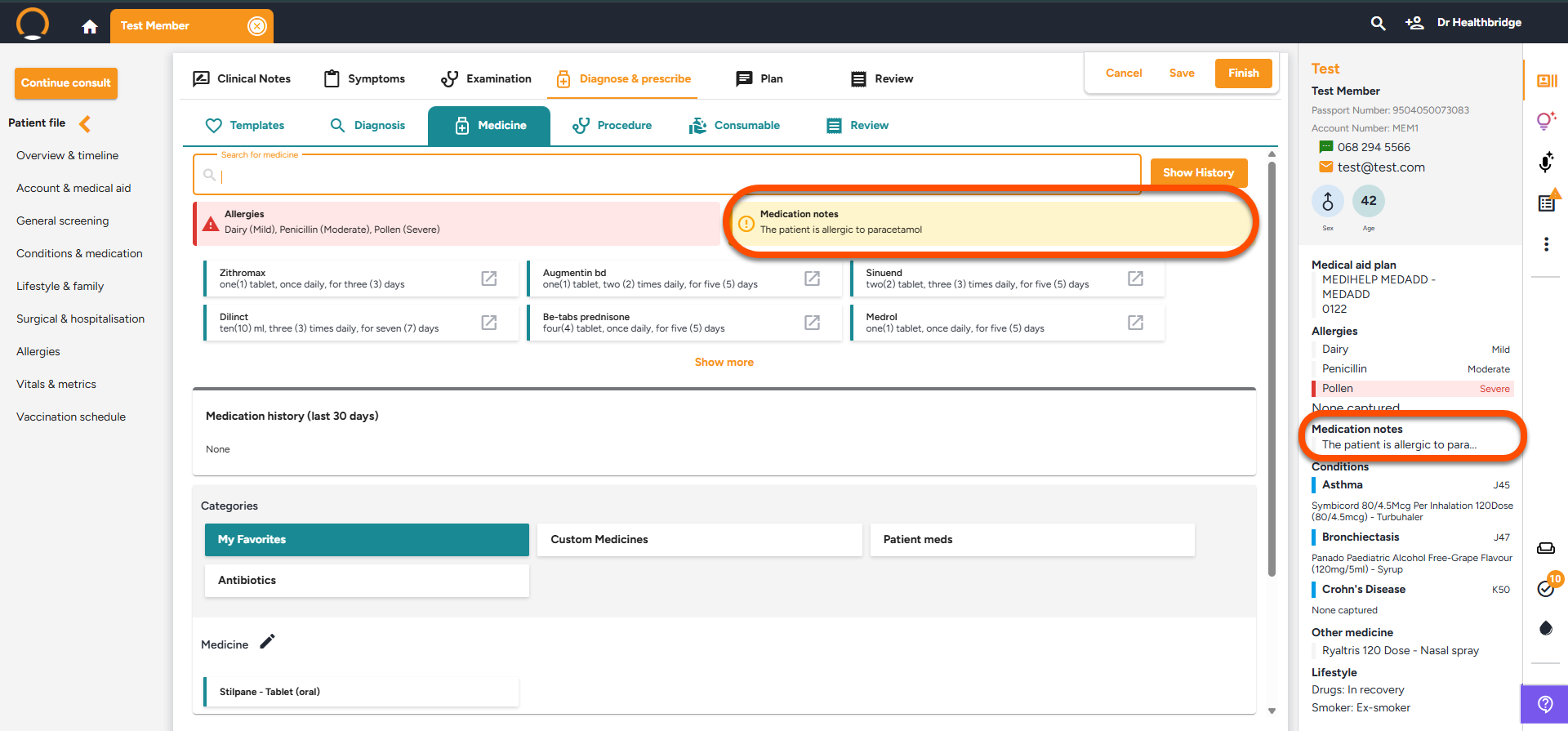Image resolution: width=1568 pixels, height=731 pixels.
Task: Close the Test Member patient tab
Action: tap(256, 26)
